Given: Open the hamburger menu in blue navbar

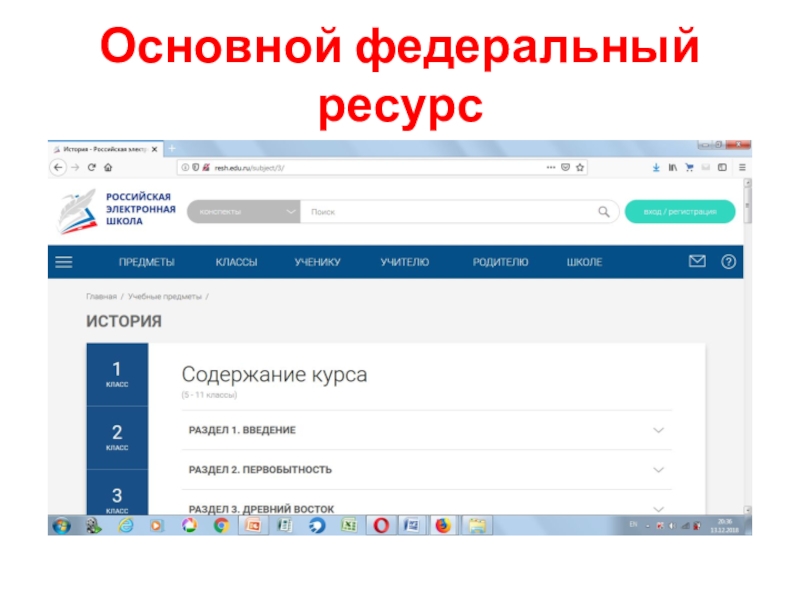Looking at the screenshot, I should point(64,263).
